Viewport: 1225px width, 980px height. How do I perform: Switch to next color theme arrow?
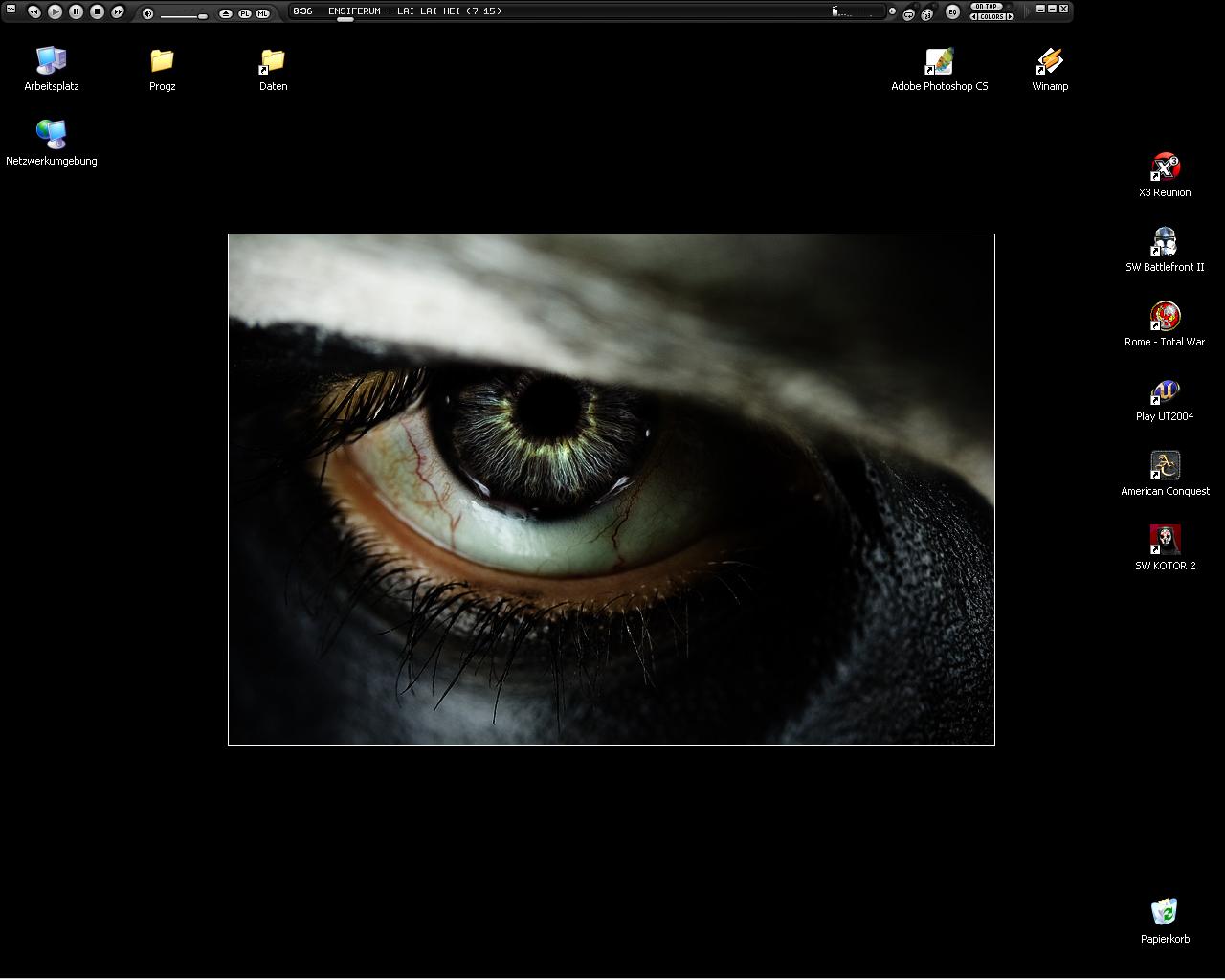click(1011, 16)
